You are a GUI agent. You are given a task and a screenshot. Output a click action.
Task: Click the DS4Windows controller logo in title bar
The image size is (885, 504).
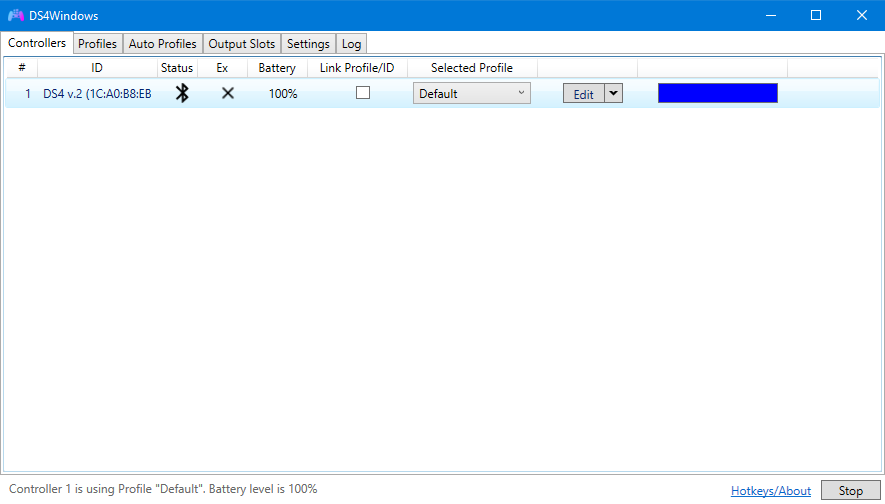[16, 15]
